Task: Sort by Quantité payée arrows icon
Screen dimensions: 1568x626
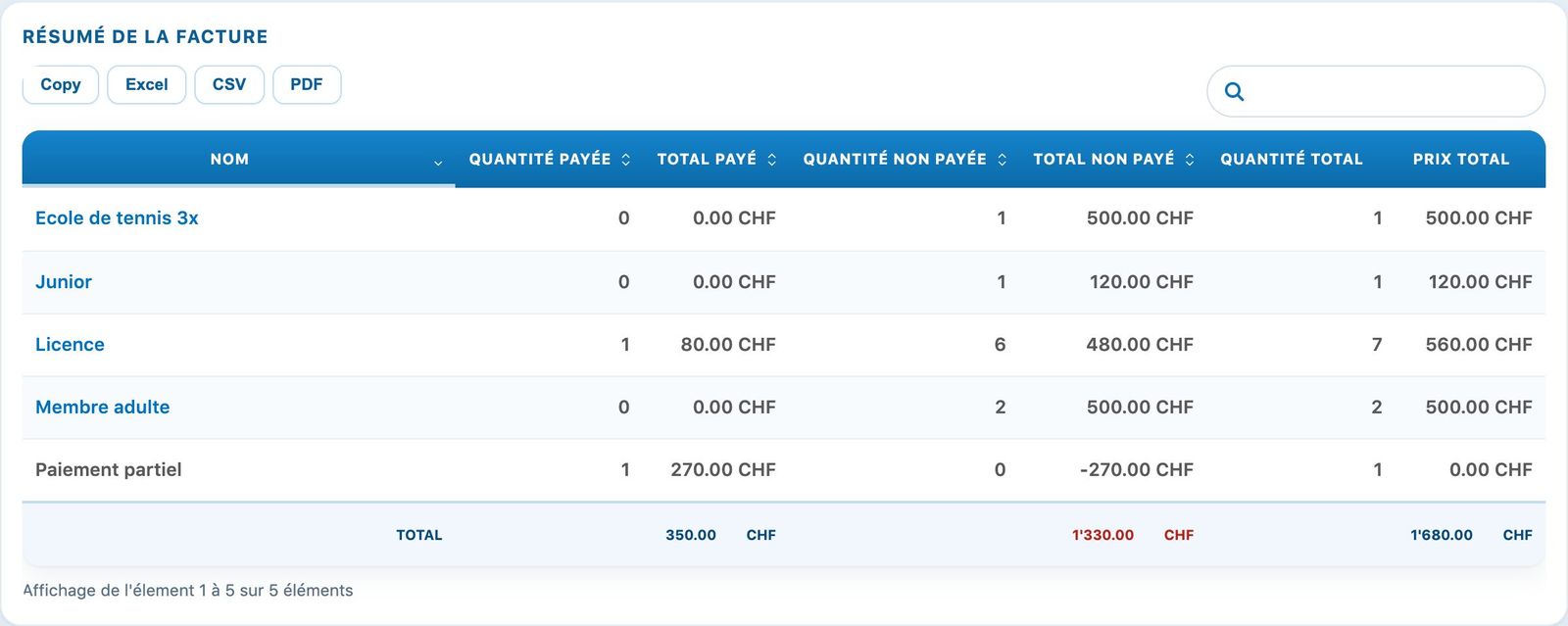Action: click(625, 160)
